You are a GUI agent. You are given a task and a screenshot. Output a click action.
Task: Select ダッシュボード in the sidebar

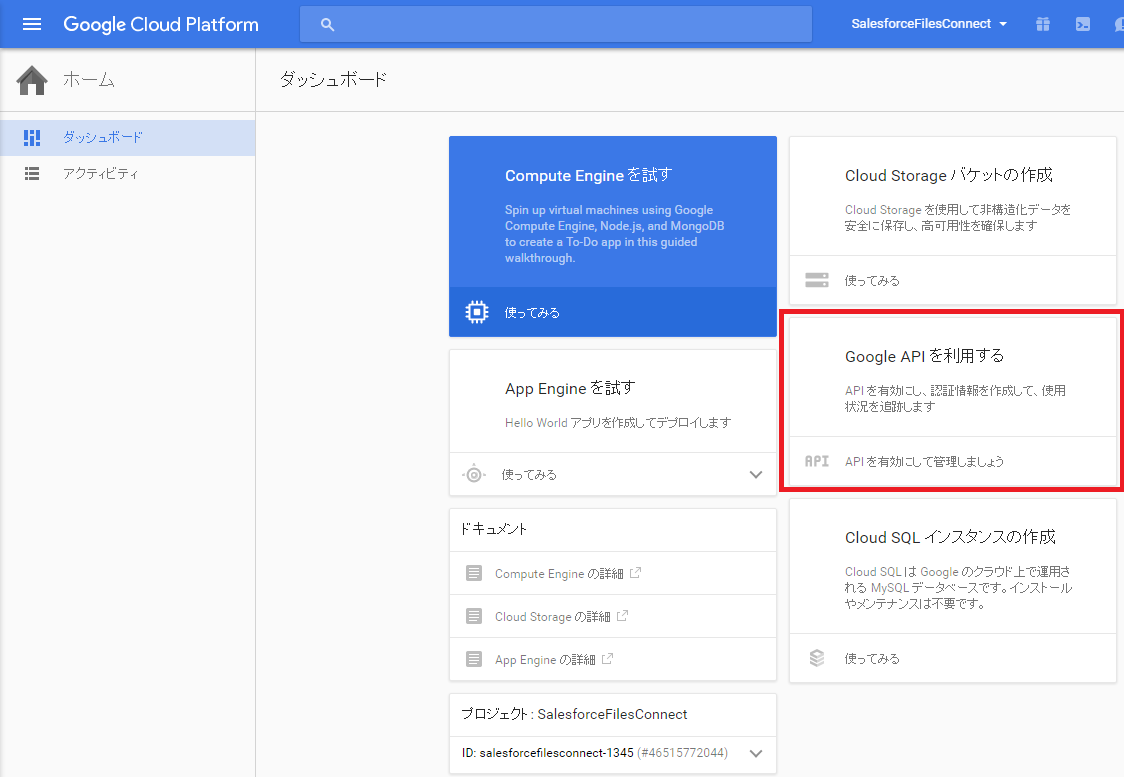tap(128, 138)
